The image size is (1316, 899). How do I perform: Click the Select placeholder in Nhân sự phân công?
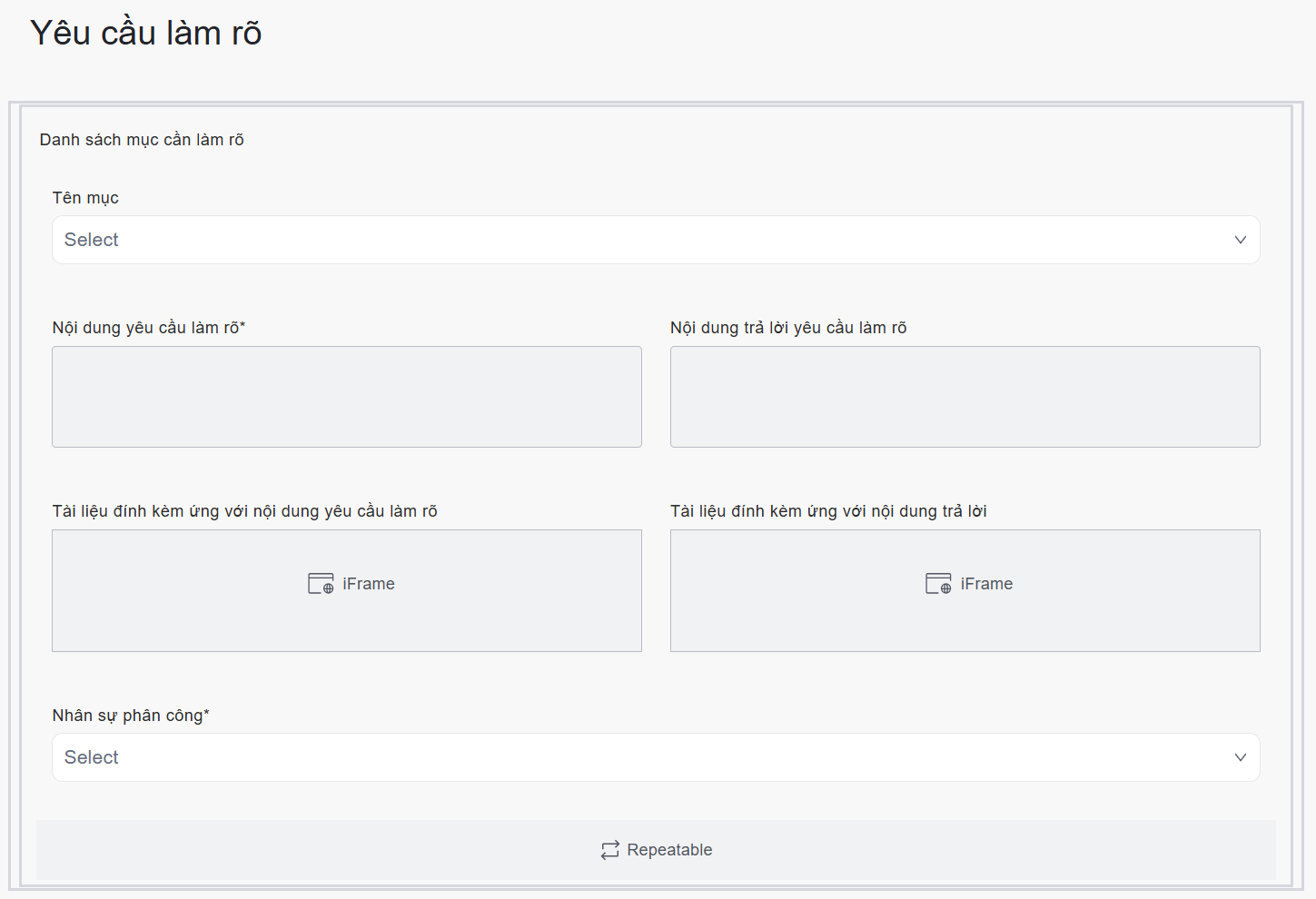[x=92, y=757]
